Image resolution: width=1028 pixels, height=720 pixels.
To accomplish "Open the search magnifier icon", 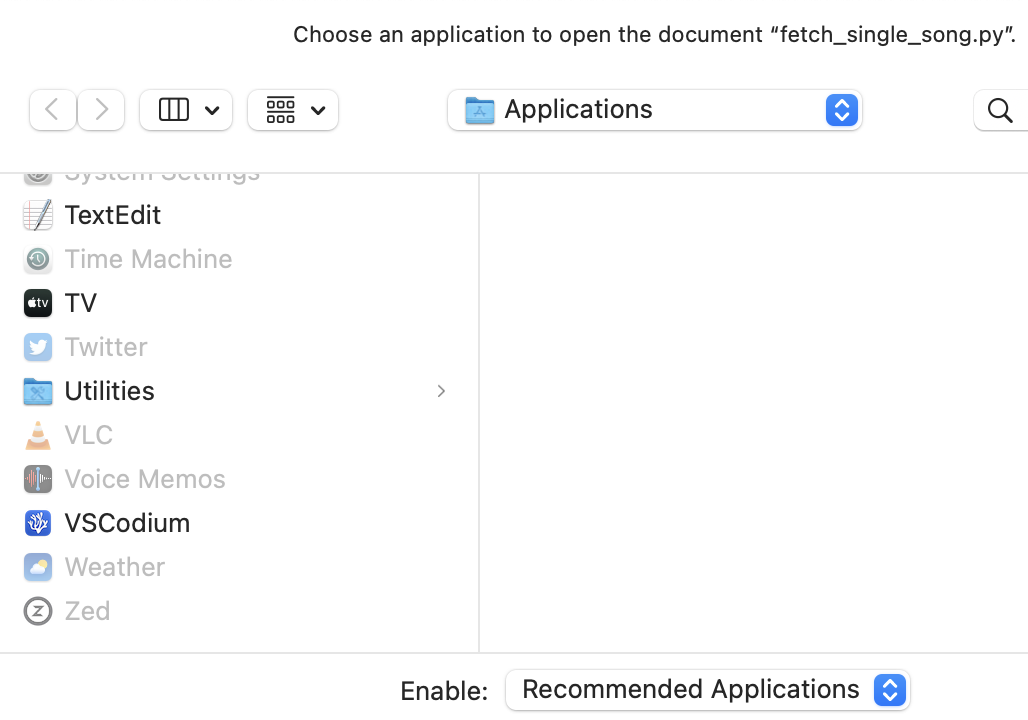I will 1001,110.
